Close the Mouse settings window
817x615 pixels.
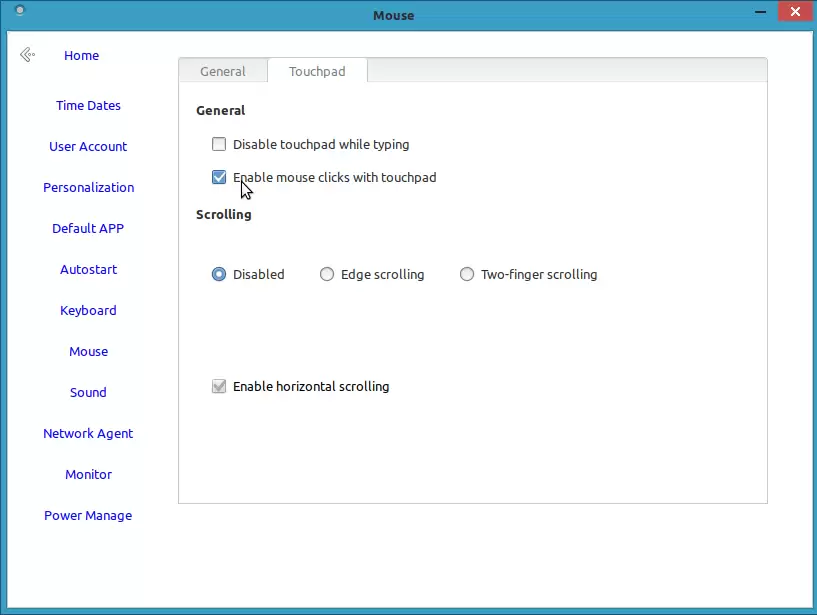tap(795, 11)
